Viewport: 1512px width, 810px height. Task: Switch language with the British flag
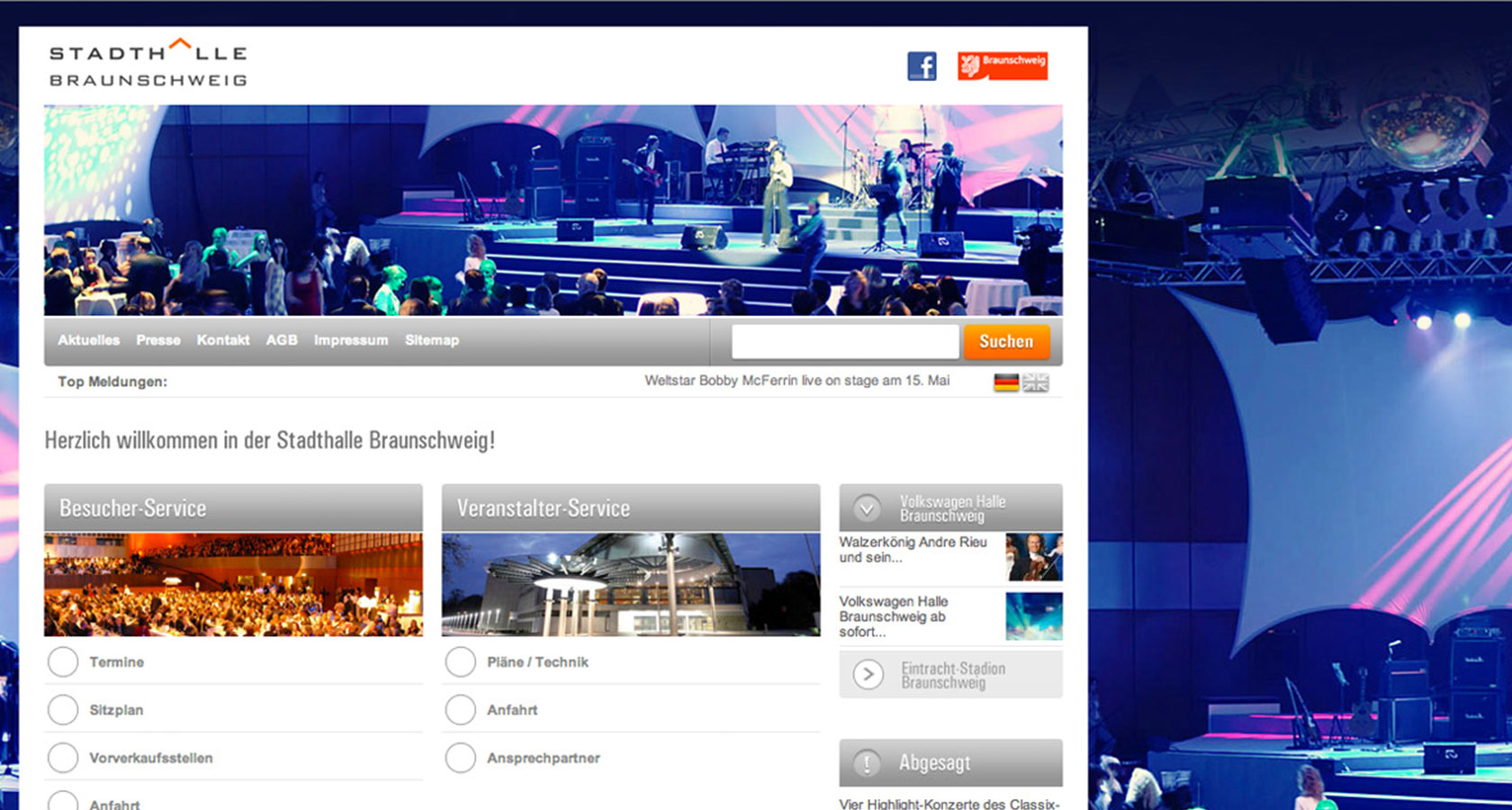(x=1036, y=382)
